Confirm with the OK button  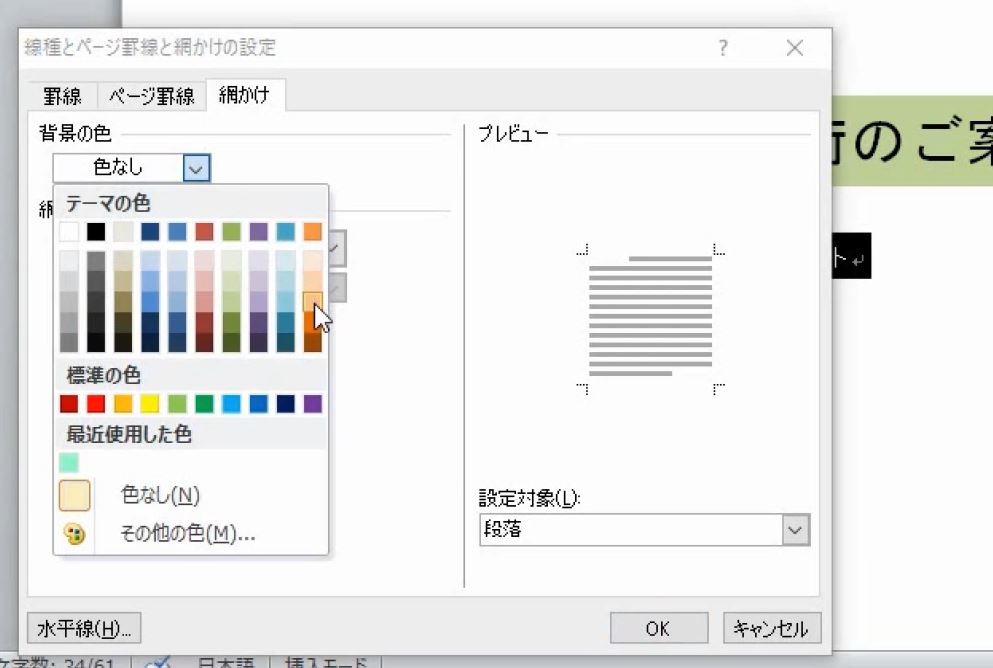pyautogui.click(x=659, y=628)
